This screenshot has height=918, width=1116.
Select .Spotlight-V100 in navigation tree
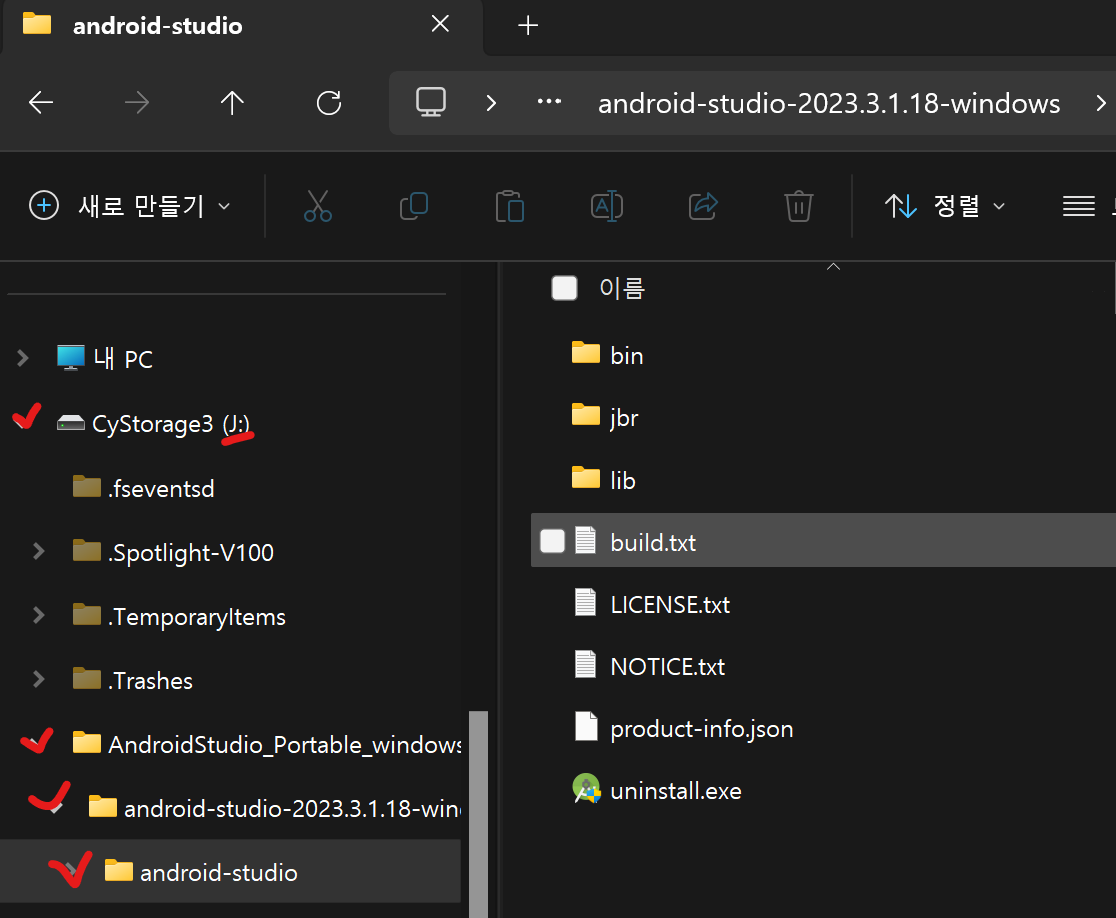[190, 553]
